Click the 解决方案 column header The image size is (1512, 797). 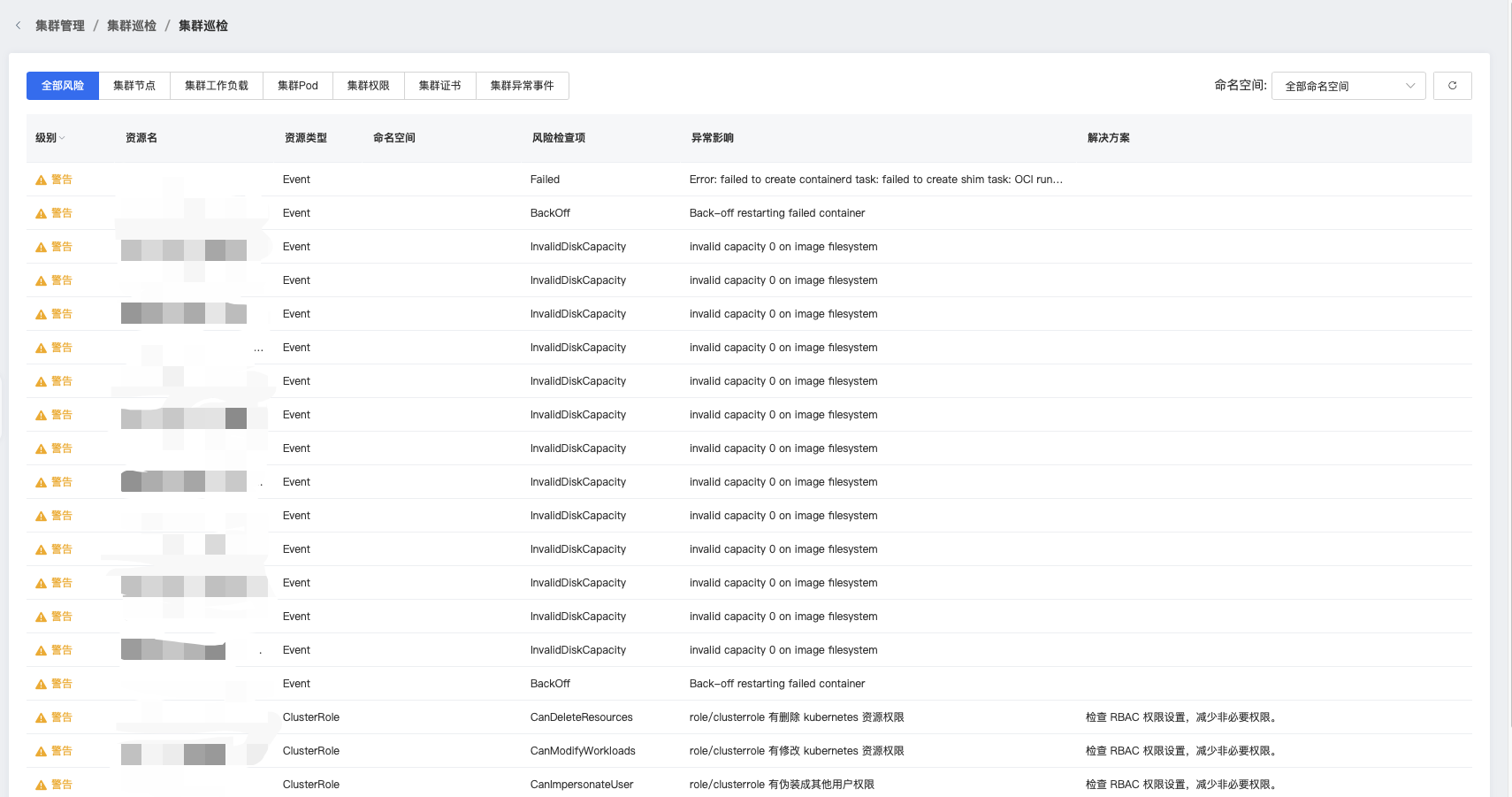click(1108, 138)
